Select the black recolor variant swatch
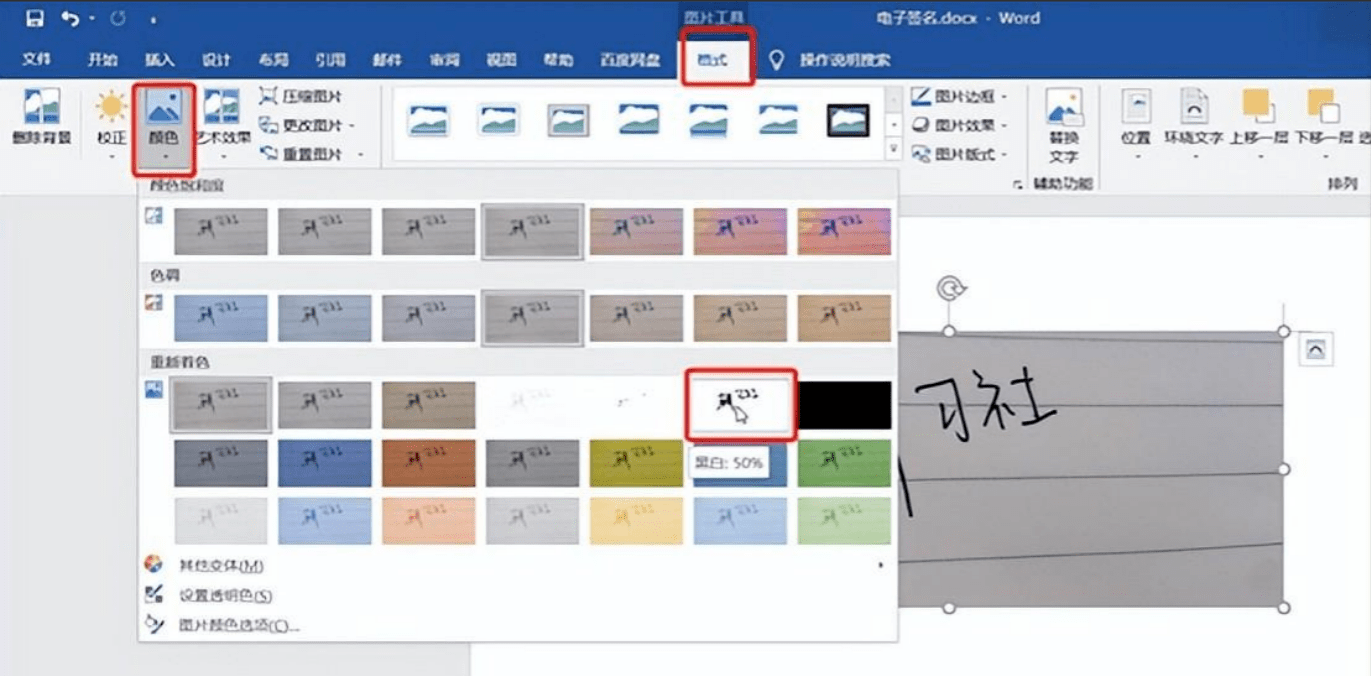This screenshot has width=1371, height=676. point(843,403)
